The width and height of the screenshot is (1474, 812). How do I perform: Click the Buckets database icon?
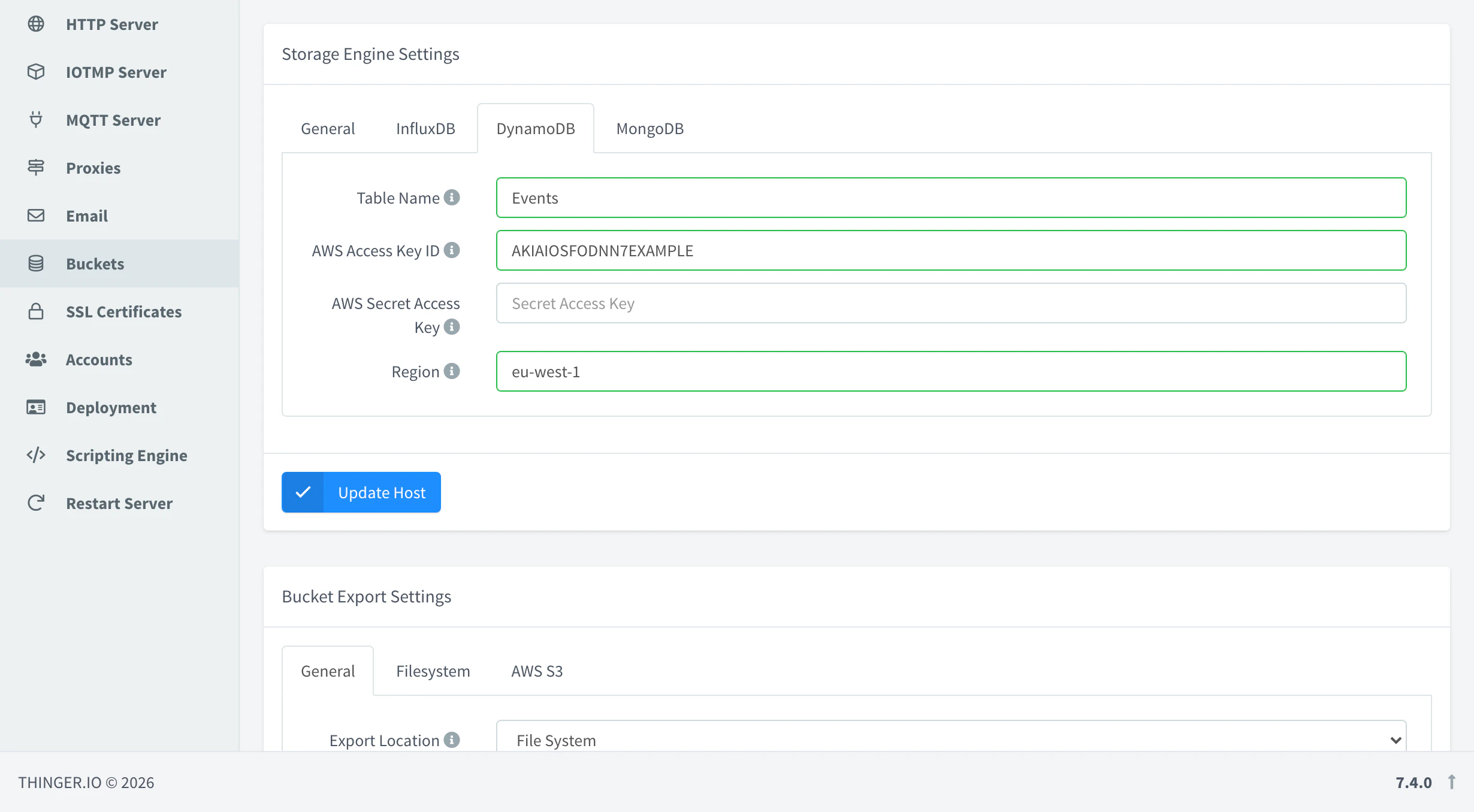36,263
